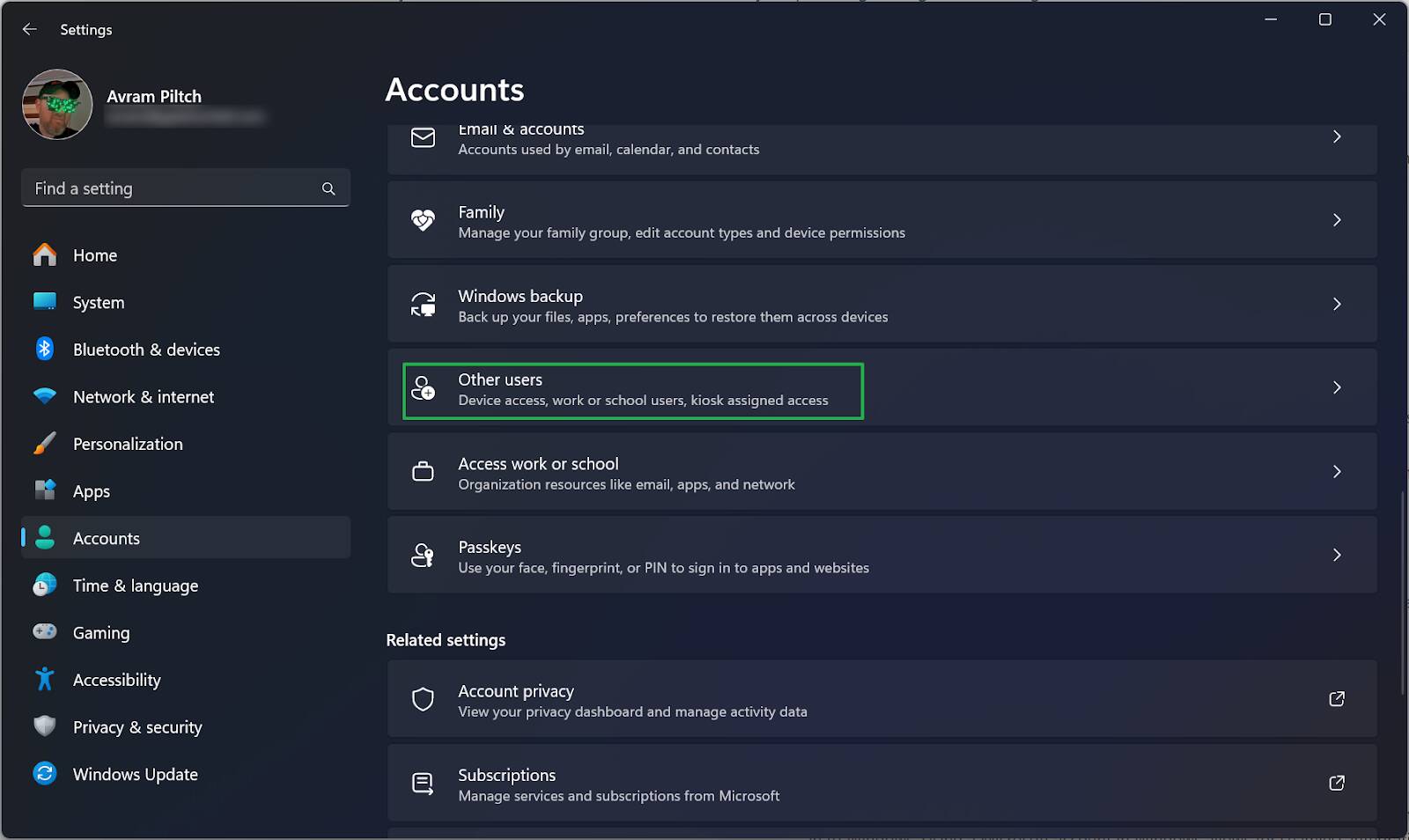Screen dimensions: 1409x840
Task: Switch to Privacy & security section
Action: 137,727
